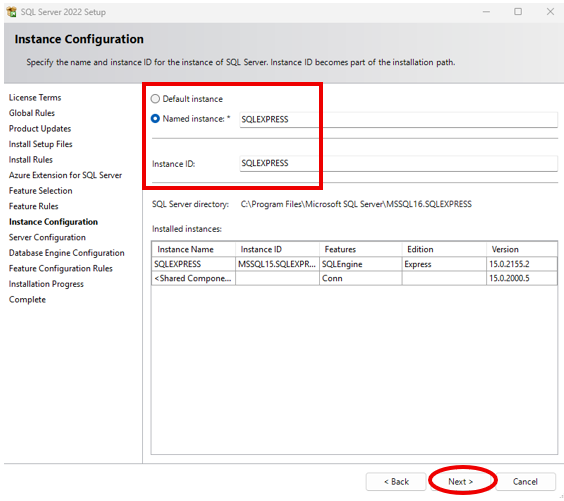Maximize the setup window
This screenshot has width=564, height=501.
518,12
